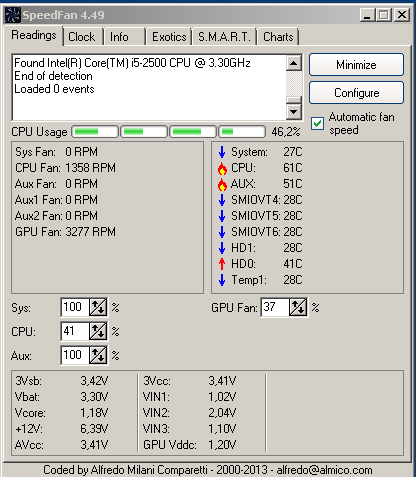The image size is (417, 480).
Task: Click the +12V 6,39V voltage reading
Action: pos(61,429)
